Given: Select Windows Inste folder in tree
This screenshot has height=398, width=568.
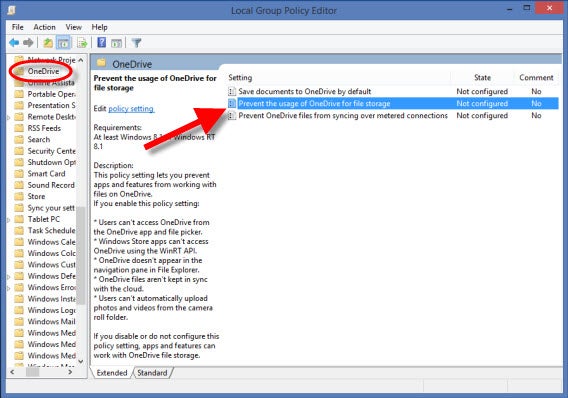Looking at the screenshot, I should tap(51, 299).
